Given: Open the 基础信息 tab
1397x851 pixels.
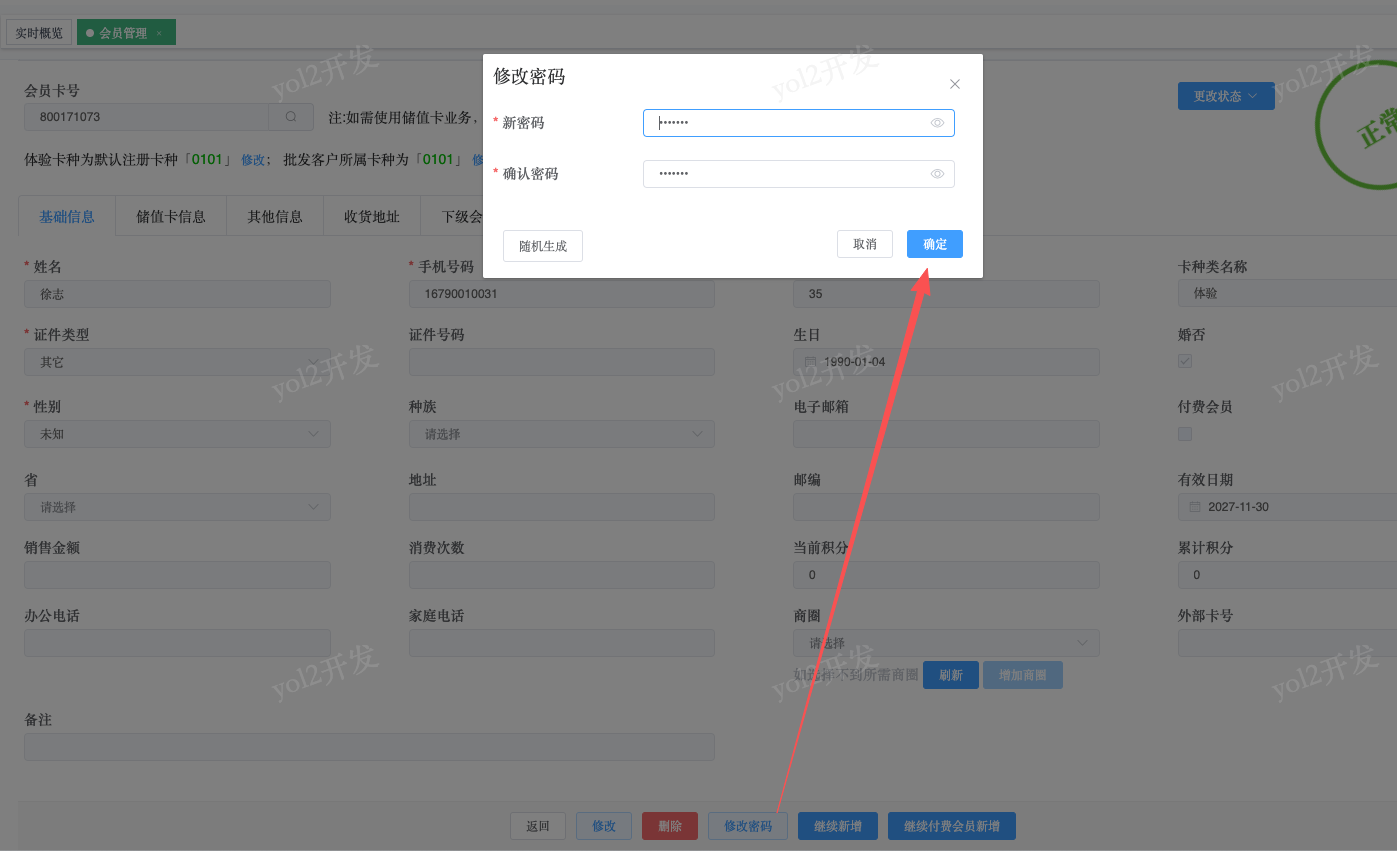Looking at the screenshot, I should point(67,216).
